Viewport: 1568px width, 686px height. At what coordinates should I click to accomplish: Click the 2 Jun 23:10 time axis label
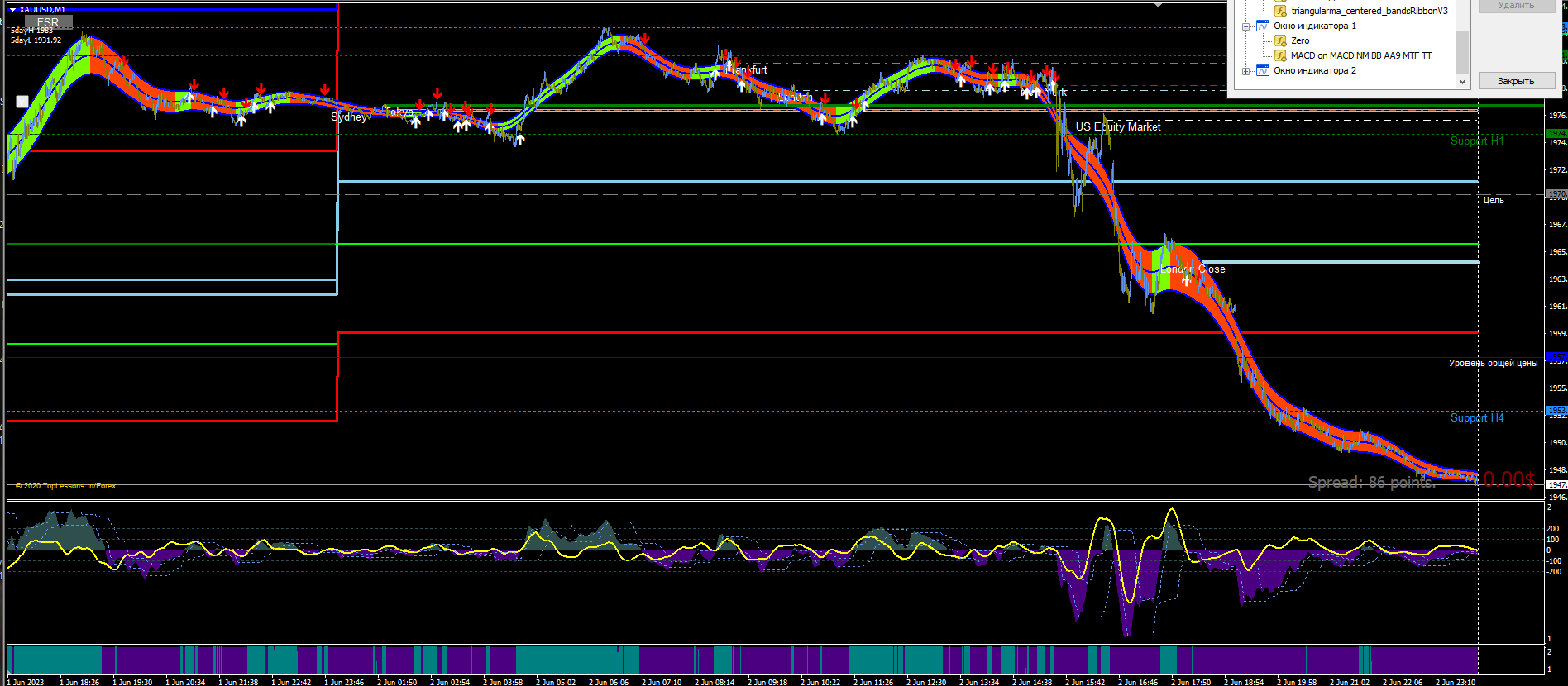click(x=1455, y=682)
